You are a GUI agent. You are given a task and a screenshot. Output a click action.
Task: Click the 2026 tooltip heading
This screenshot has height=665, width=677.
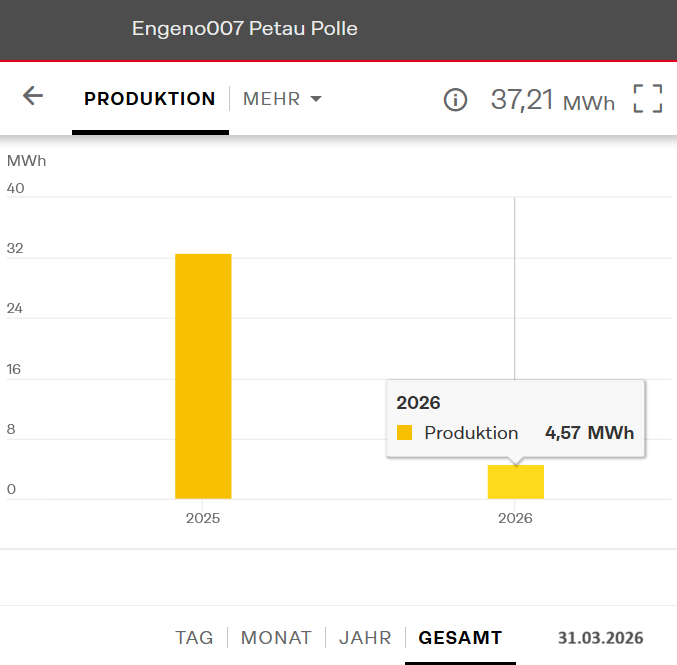pyautogui.click(x=418, y=403)
